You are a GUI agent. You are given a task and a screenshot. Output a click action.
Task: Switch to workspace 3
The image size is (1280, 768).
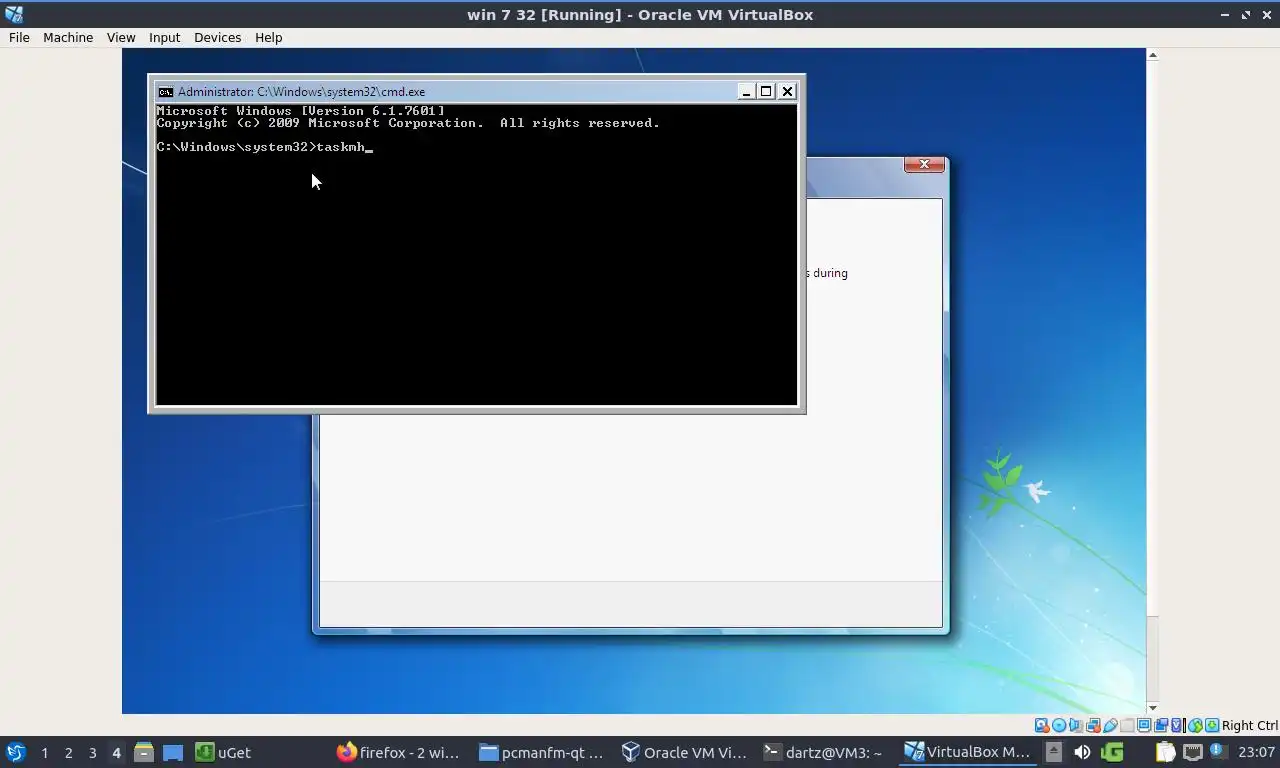pos(92,752)
